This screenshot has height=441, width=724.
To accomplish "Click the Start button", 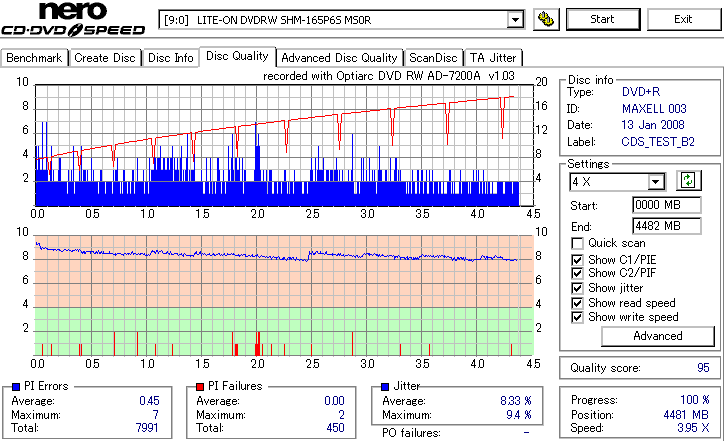I will [603, 19].
